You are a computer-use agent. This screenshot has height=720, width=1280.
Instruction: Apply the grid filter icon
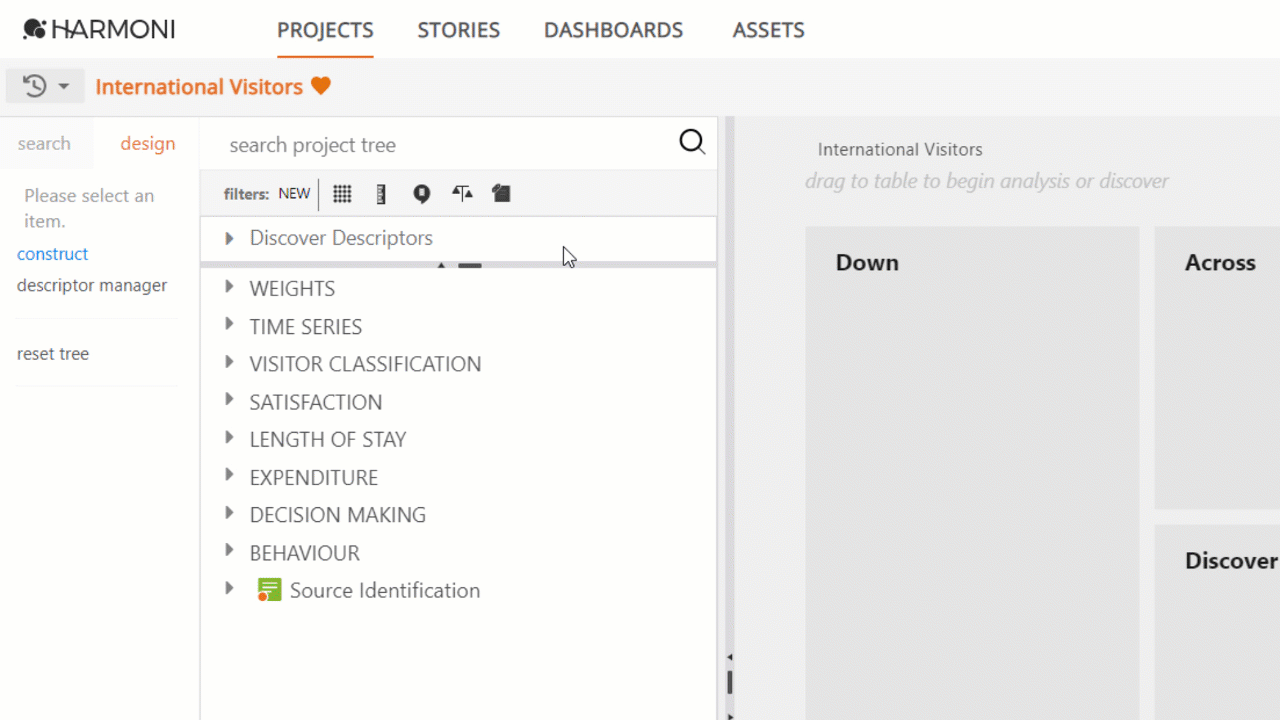pos(342,194)
